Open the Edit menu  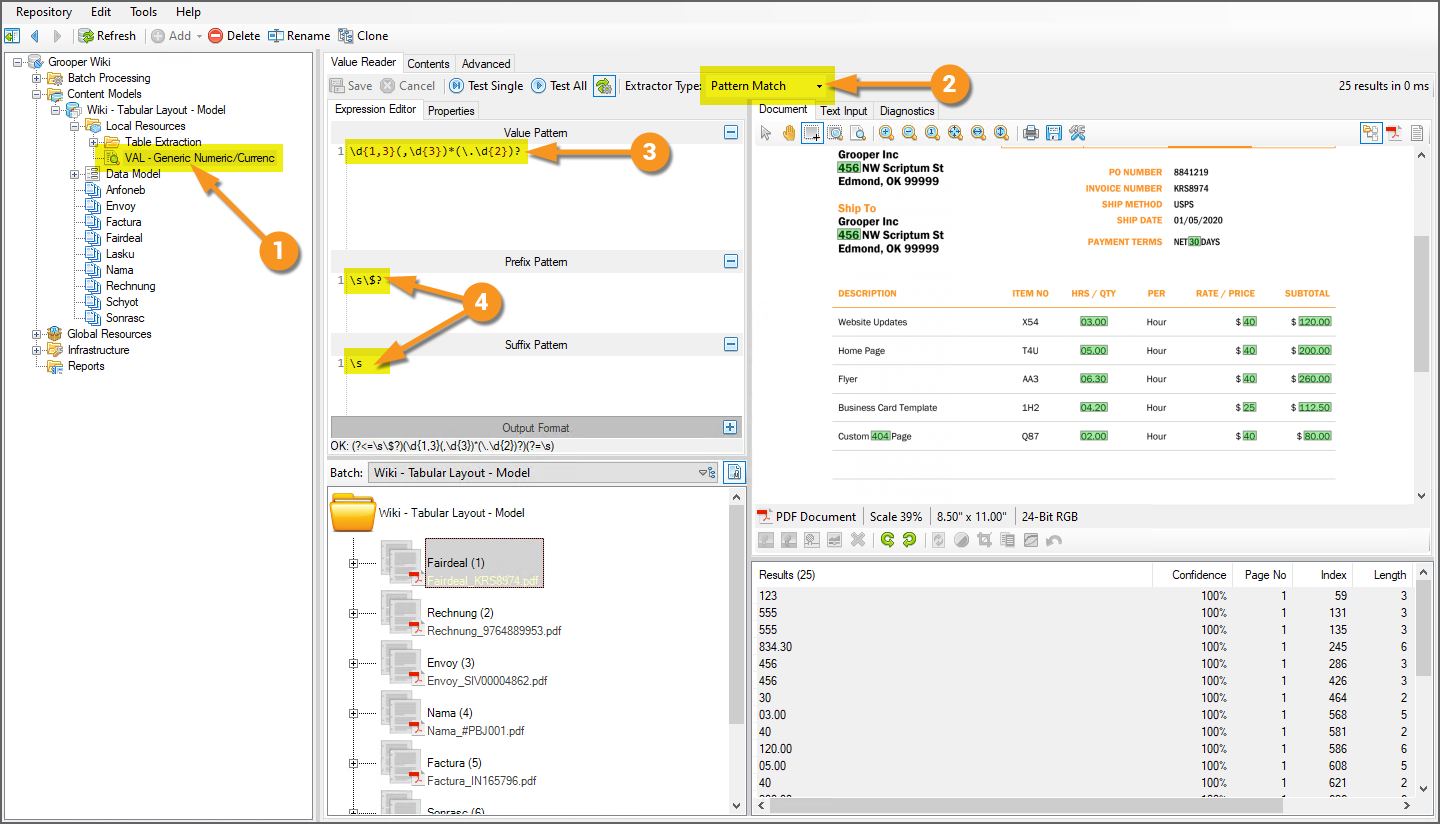101,12
